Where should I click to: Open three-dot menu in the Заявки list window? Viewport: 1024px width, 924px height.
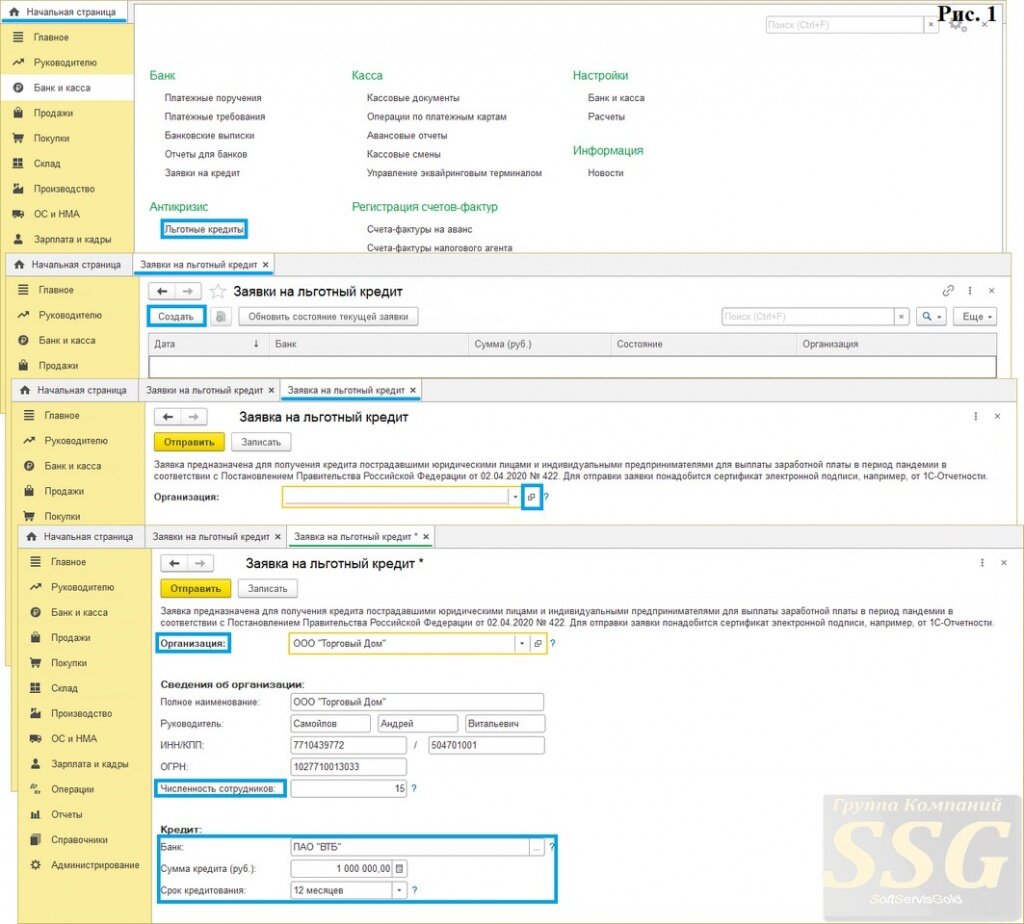tap(970, 291)
